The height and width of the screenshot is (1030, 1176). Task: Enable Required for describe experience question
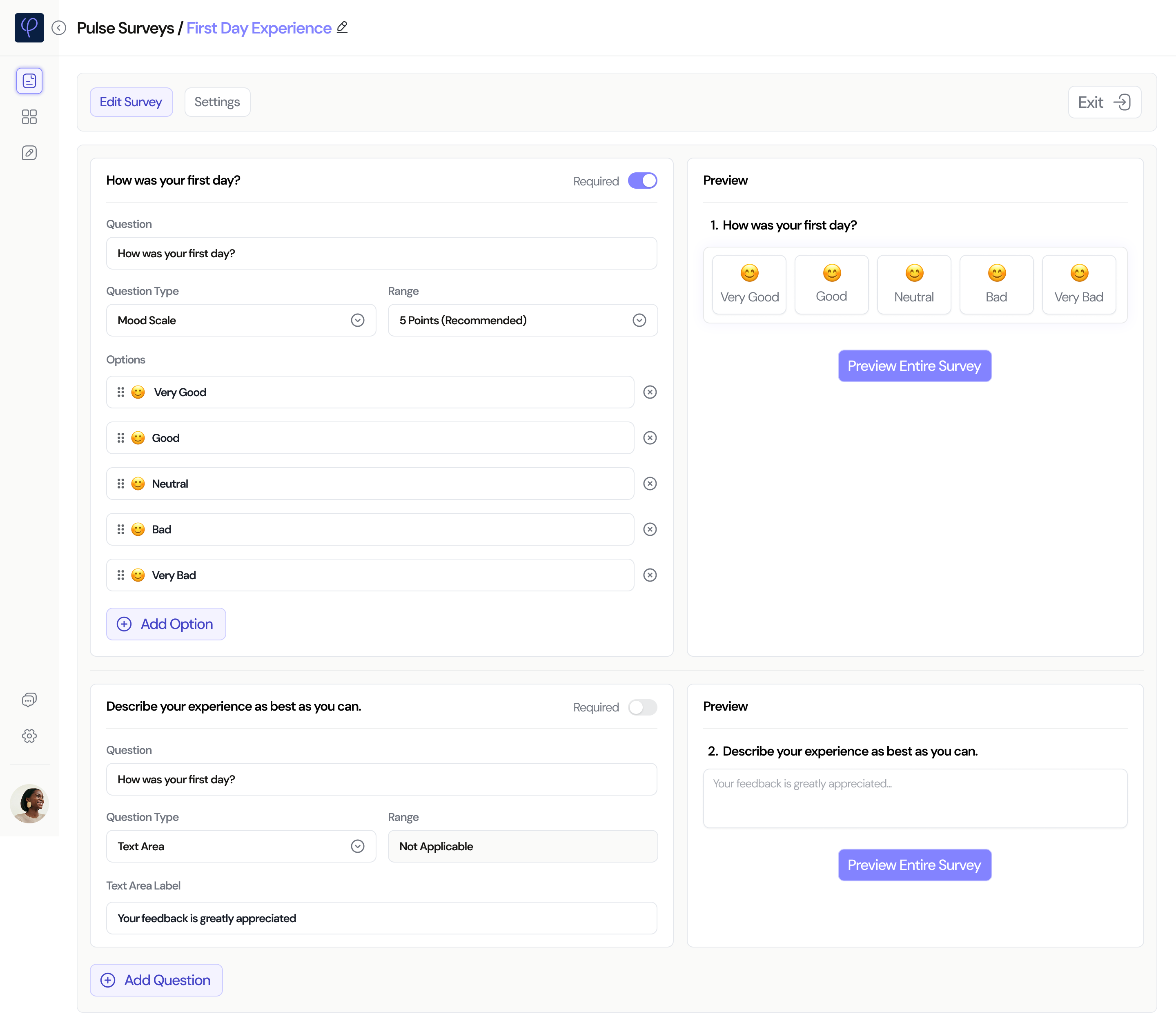[x=642, y=707]
